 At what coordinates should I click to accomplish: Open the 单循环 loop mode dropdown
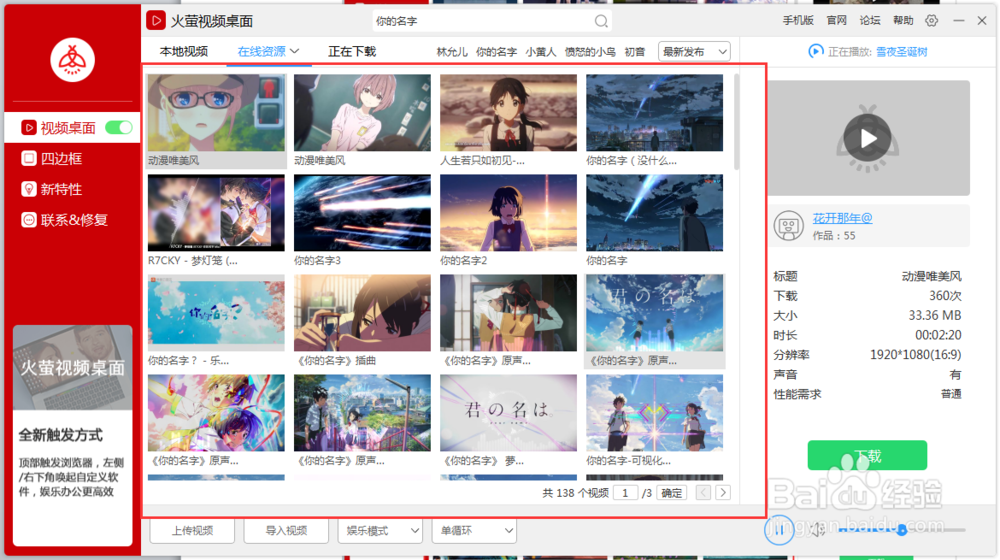pos(474,531)
